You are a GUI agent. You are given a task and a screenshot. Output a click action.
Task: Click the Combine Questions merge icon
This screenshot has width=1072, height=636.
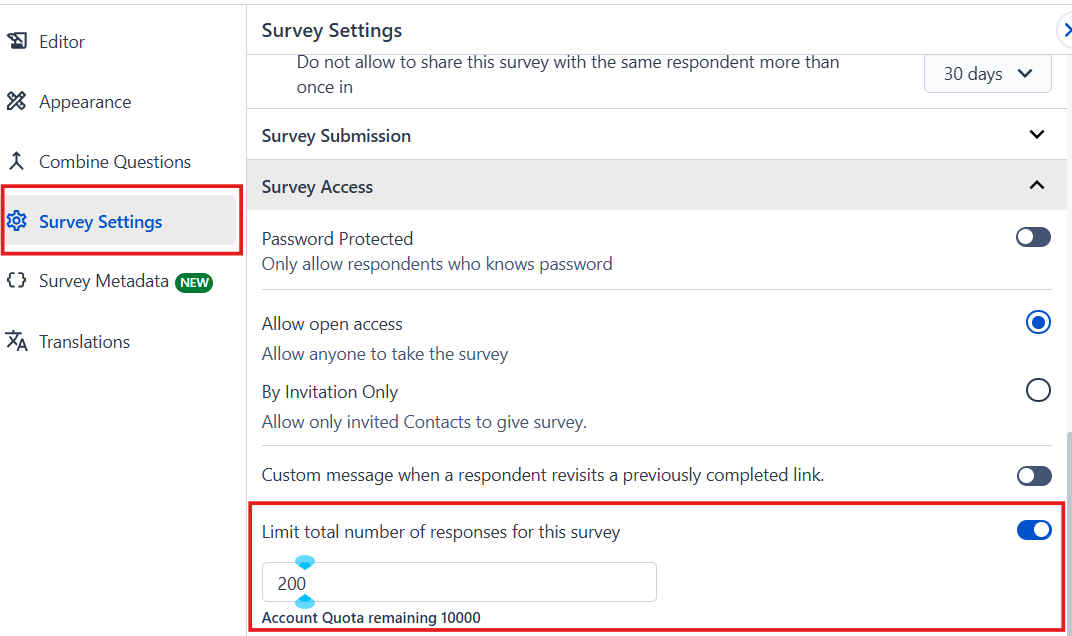click(17, 161)
